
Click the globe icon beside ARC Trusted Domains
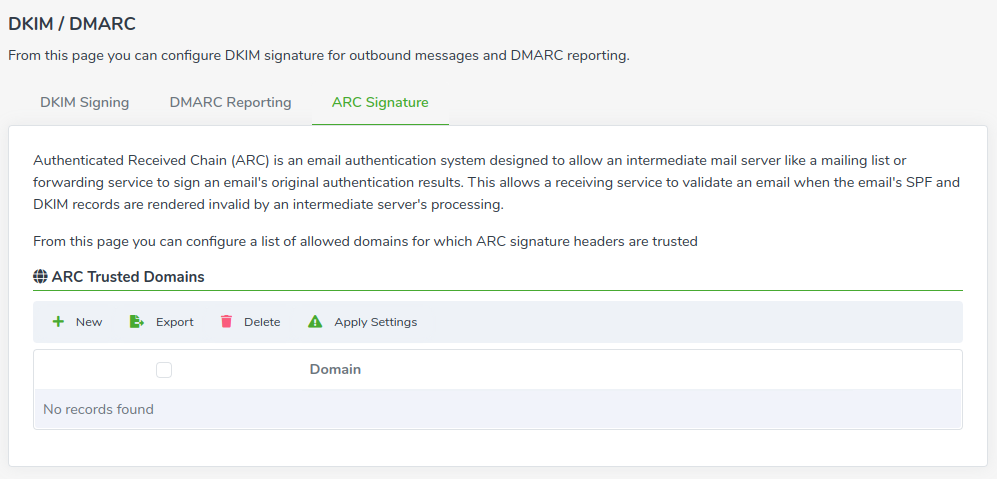(x=40, y=277)
